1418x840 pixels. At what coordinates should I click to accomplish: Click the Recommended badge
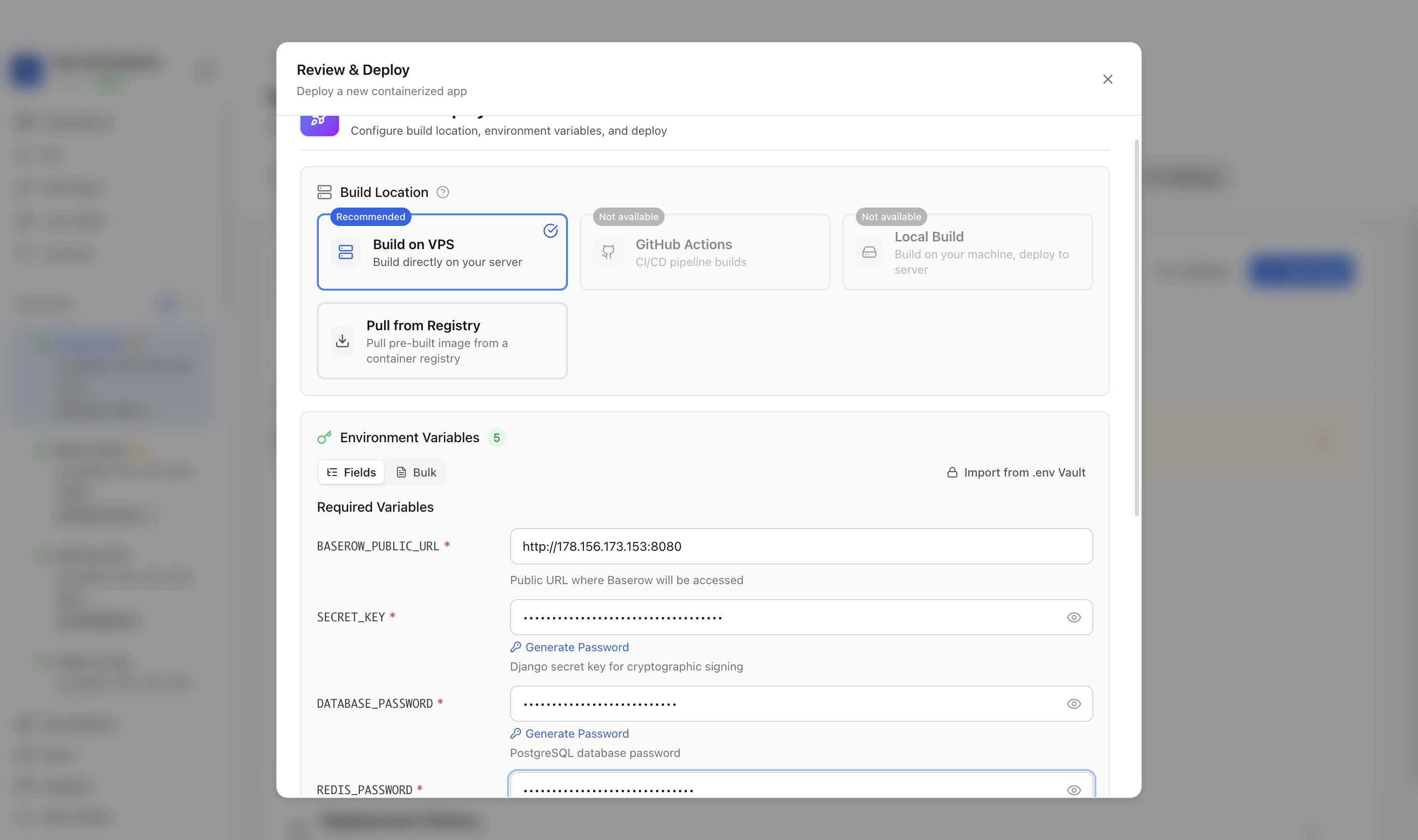click(371, 217)
